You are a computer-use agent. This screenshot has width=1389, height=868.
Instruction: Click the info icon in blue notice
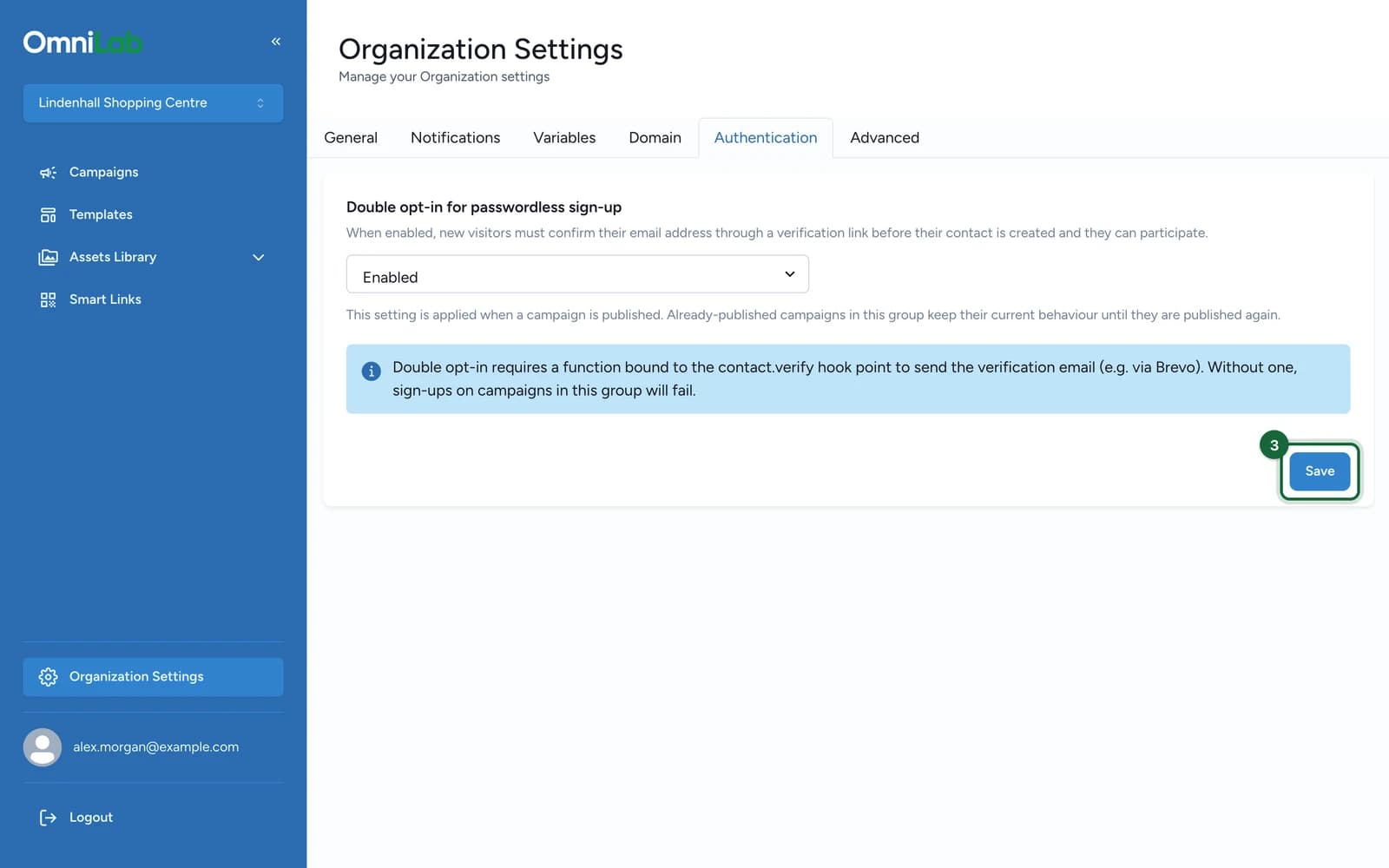(371, 372)
